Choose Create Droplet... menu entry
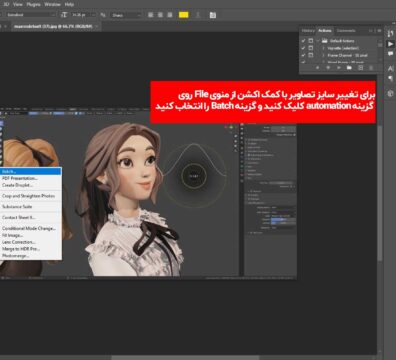Viewport: 396px width, 360px height. point(31,185)
